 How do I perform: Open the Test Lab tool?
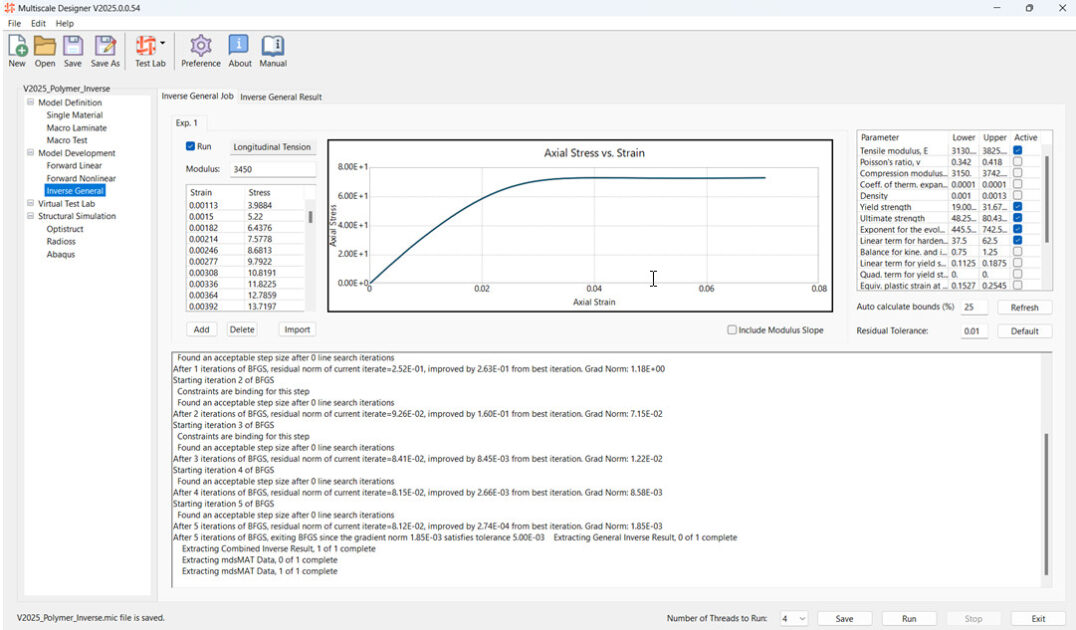pyautogui.click(x=149, y=47)
